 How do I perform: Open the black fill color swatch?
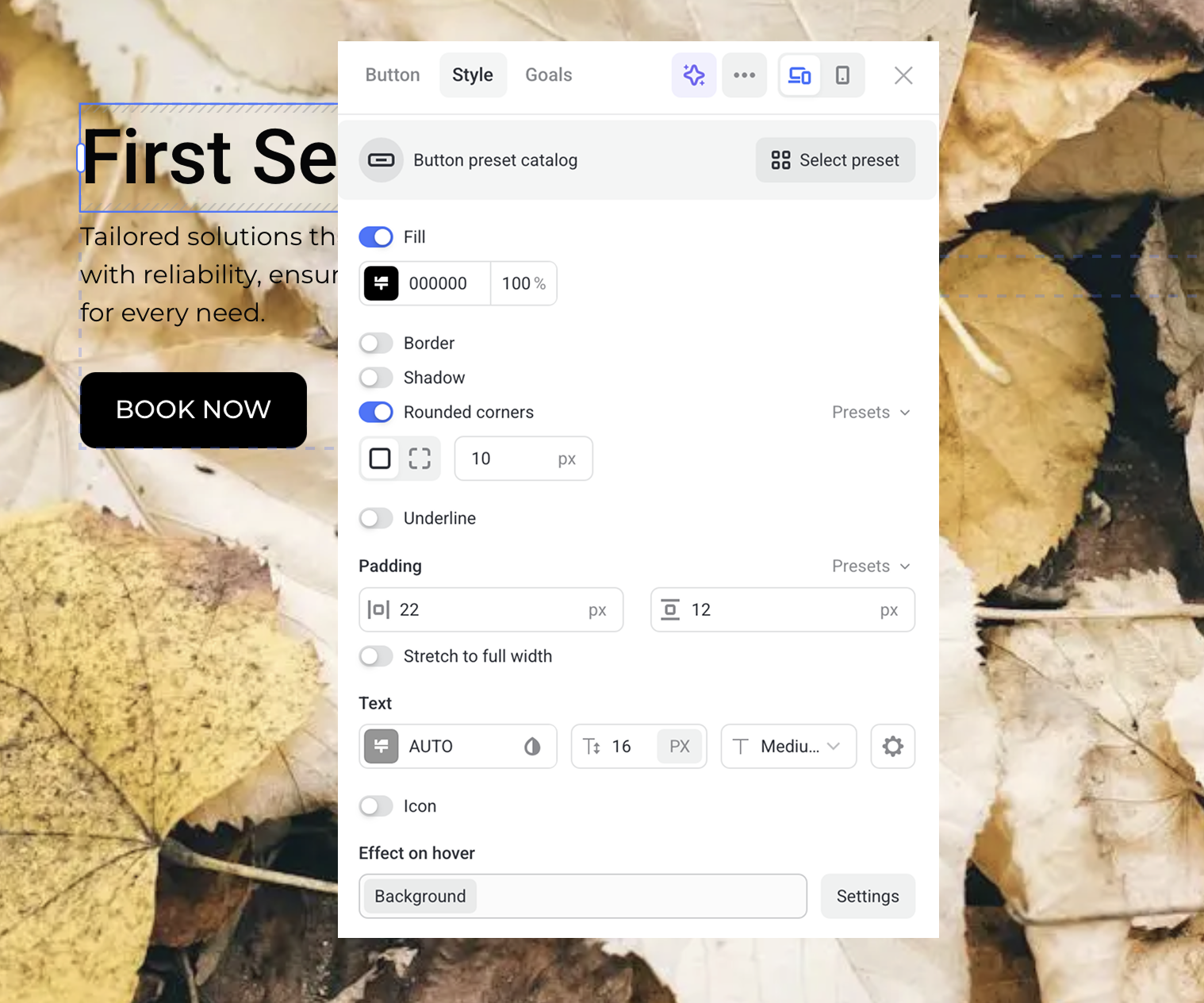pyautogui.click(x=381, y=283)
